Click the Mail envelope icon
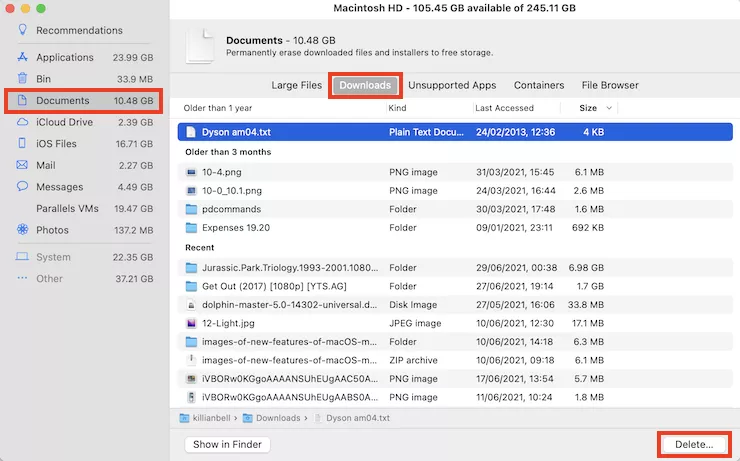 [x=22, y=165]
